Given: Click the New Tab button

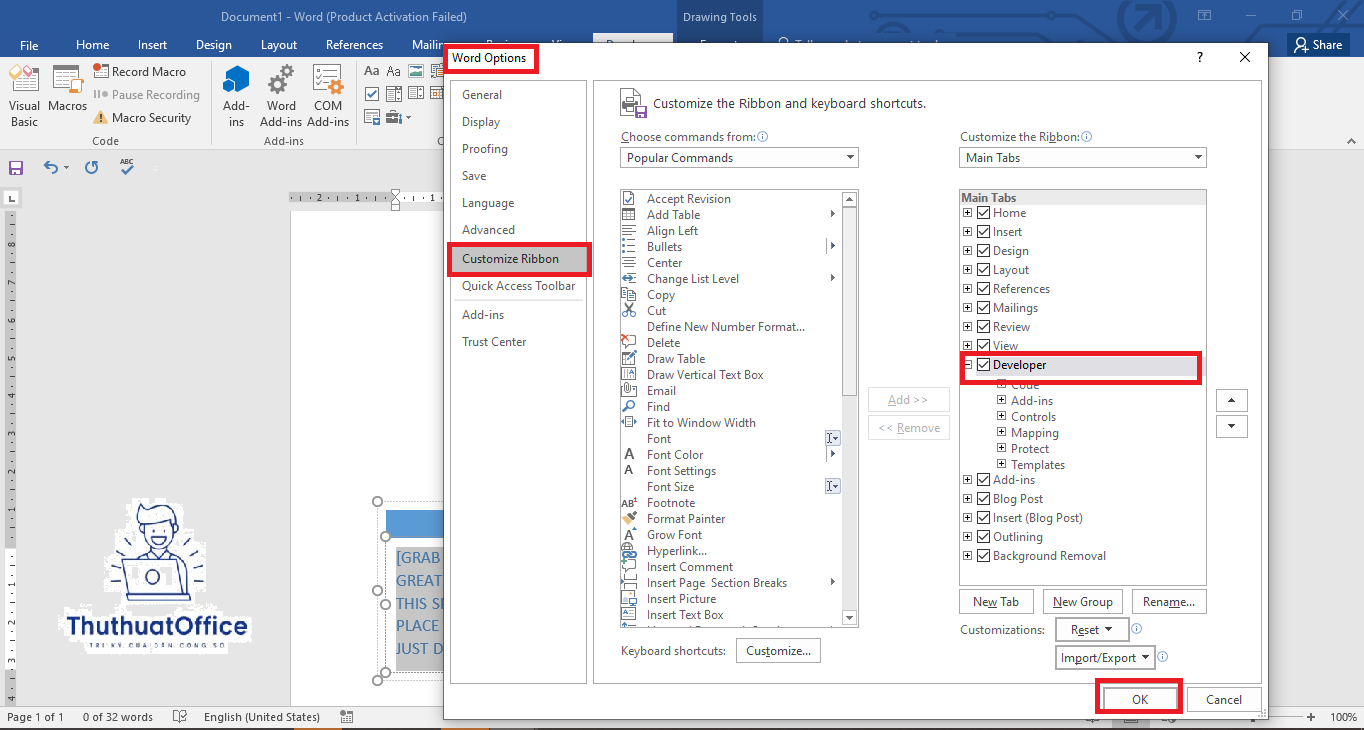Looking at the screenshot, I should coord(996,602).
